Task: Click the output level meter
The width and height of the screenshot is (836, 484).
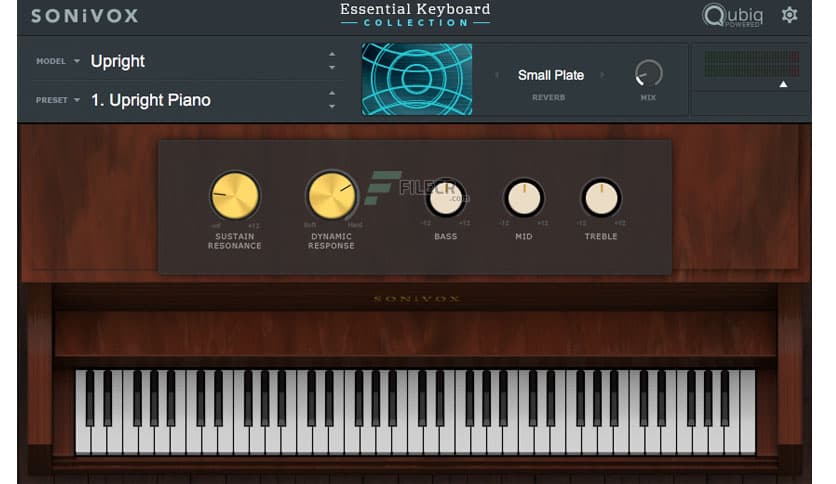Action: 751,64
